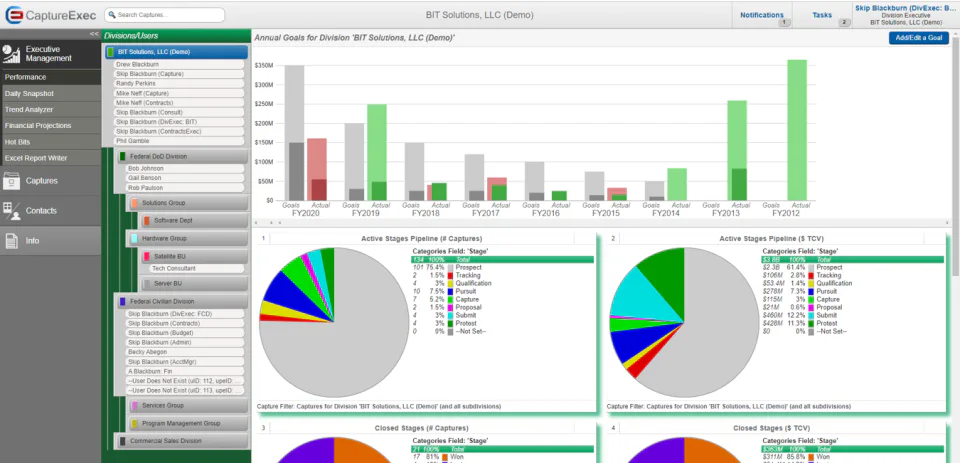Open the Financial Projections menu item
The width and height of the screenshot is (960, 463).
click(x=50, y=126)
